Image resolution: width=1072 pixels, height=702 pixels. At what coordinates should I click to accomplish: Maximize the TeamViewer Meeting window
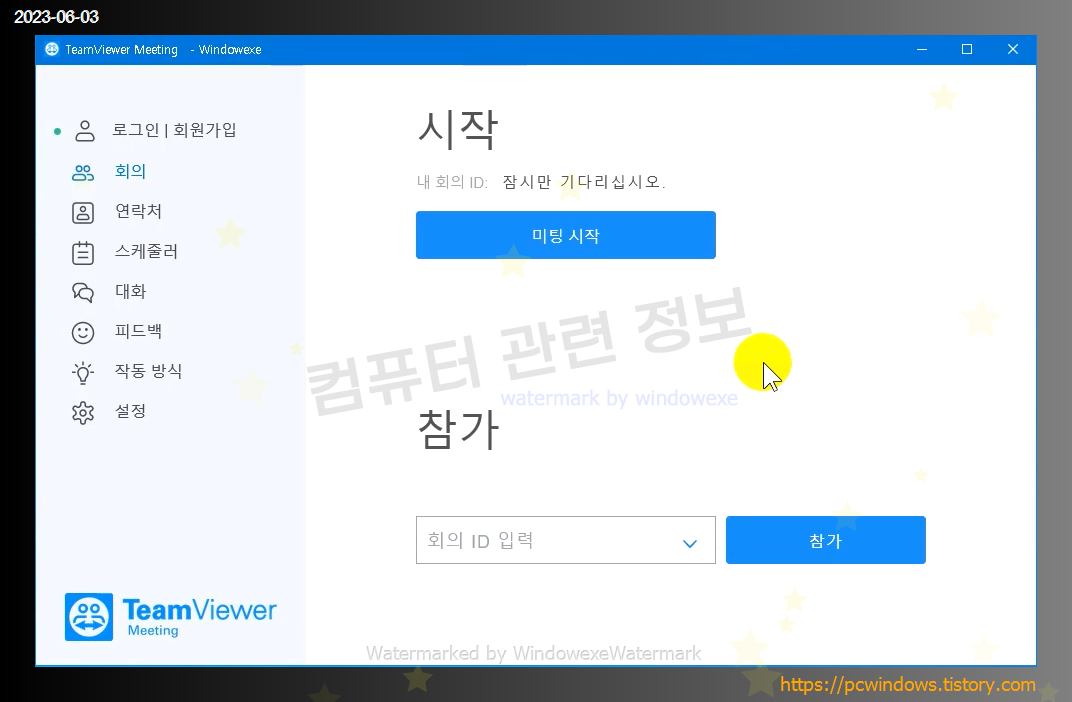coord(967,49)
